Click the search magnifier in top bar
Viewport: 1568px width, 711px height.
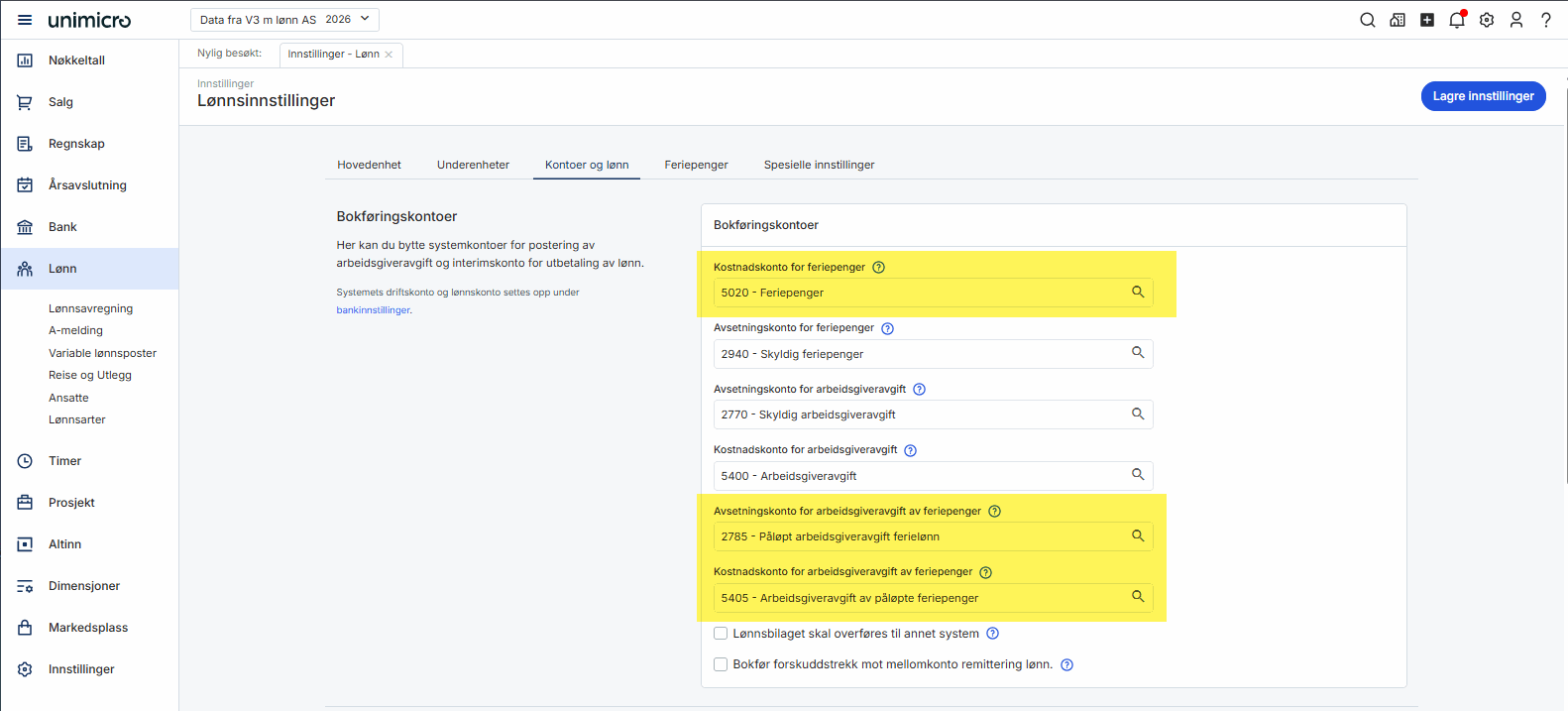tap(1367, 20)
